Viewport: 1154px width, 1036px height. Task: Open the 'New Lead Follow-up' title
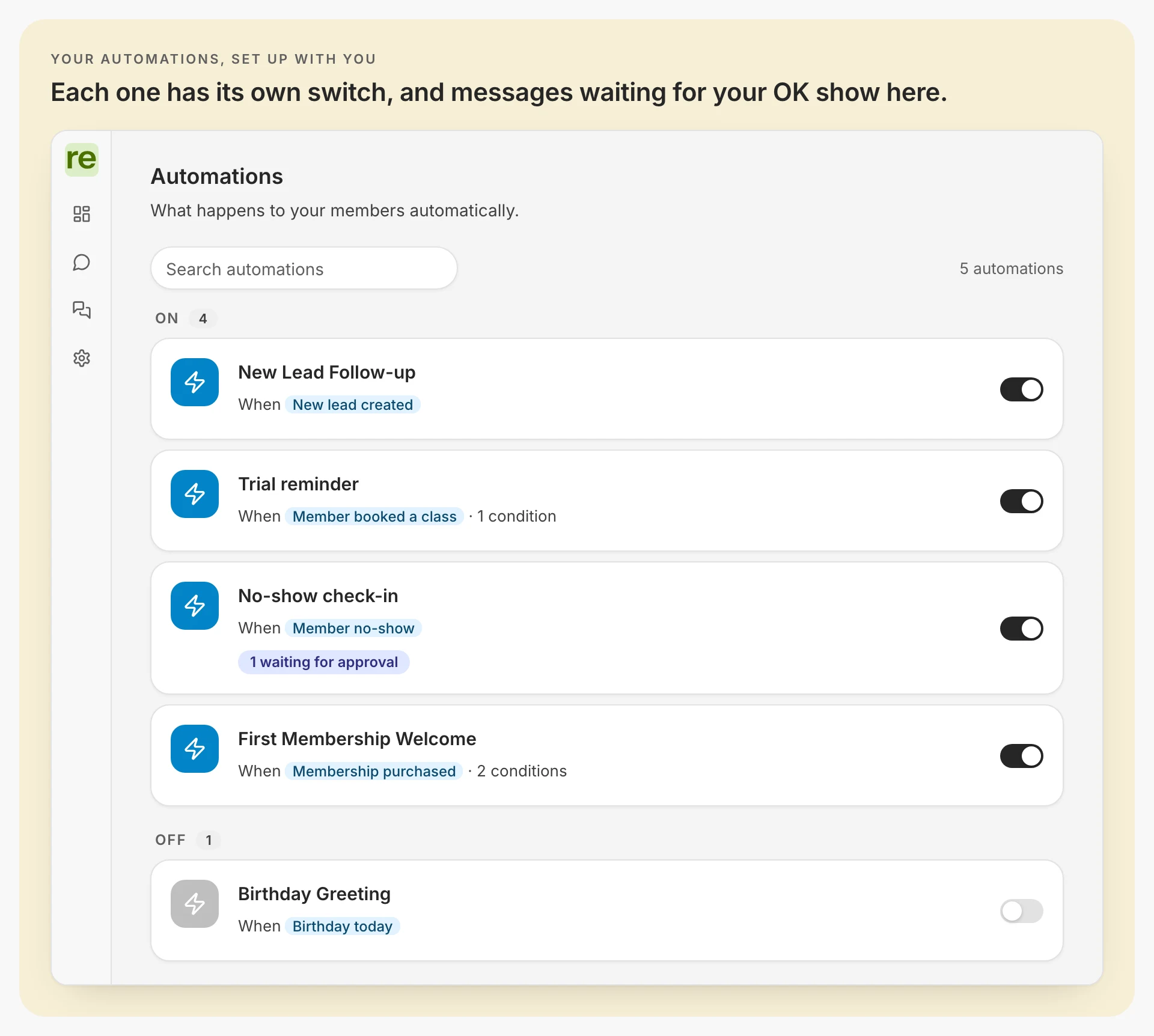tap(327, 373)
